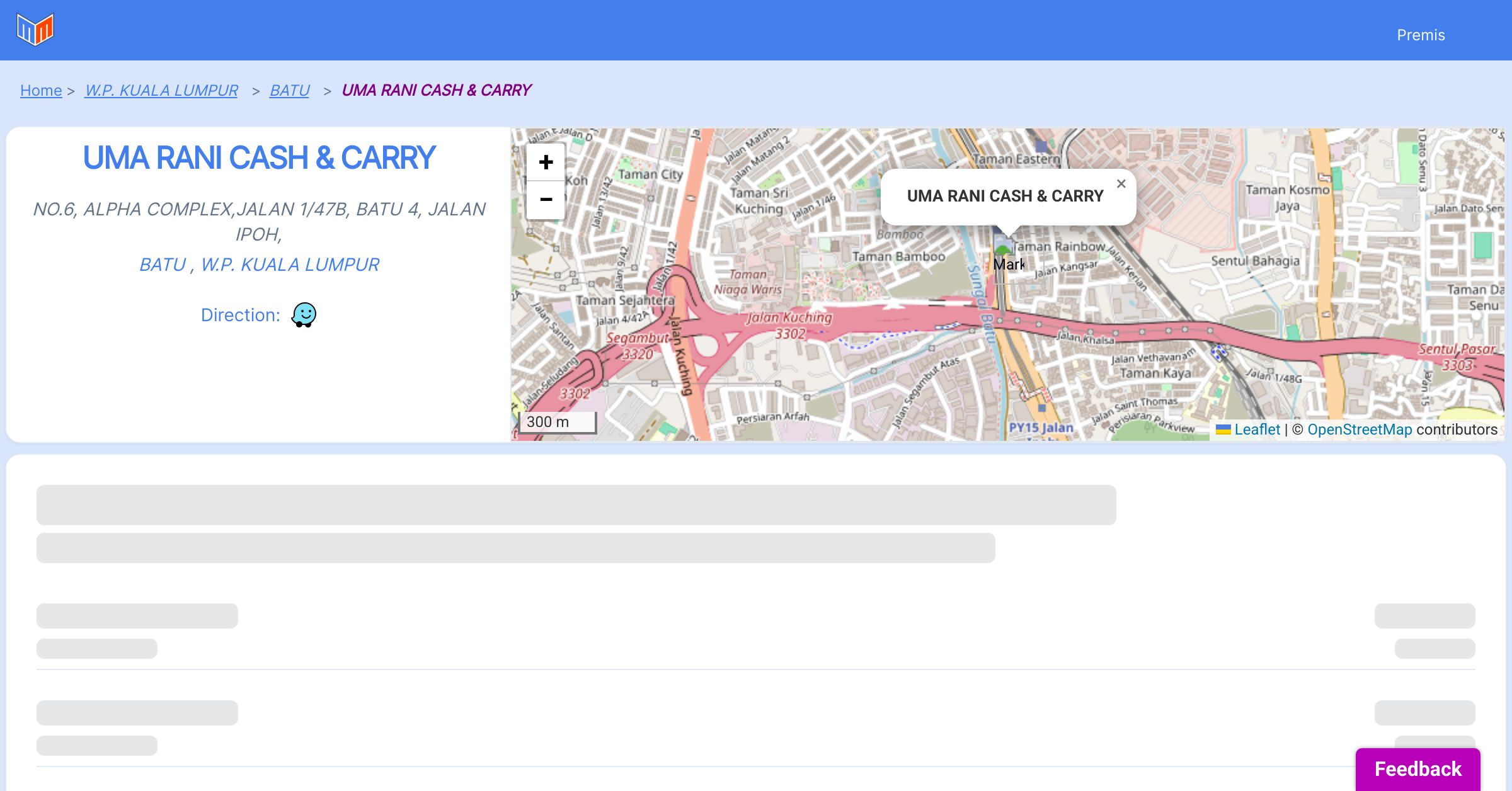Open Waze directions via the Waze icon
Screen dimensions: 1512x791
coord(304,315)
